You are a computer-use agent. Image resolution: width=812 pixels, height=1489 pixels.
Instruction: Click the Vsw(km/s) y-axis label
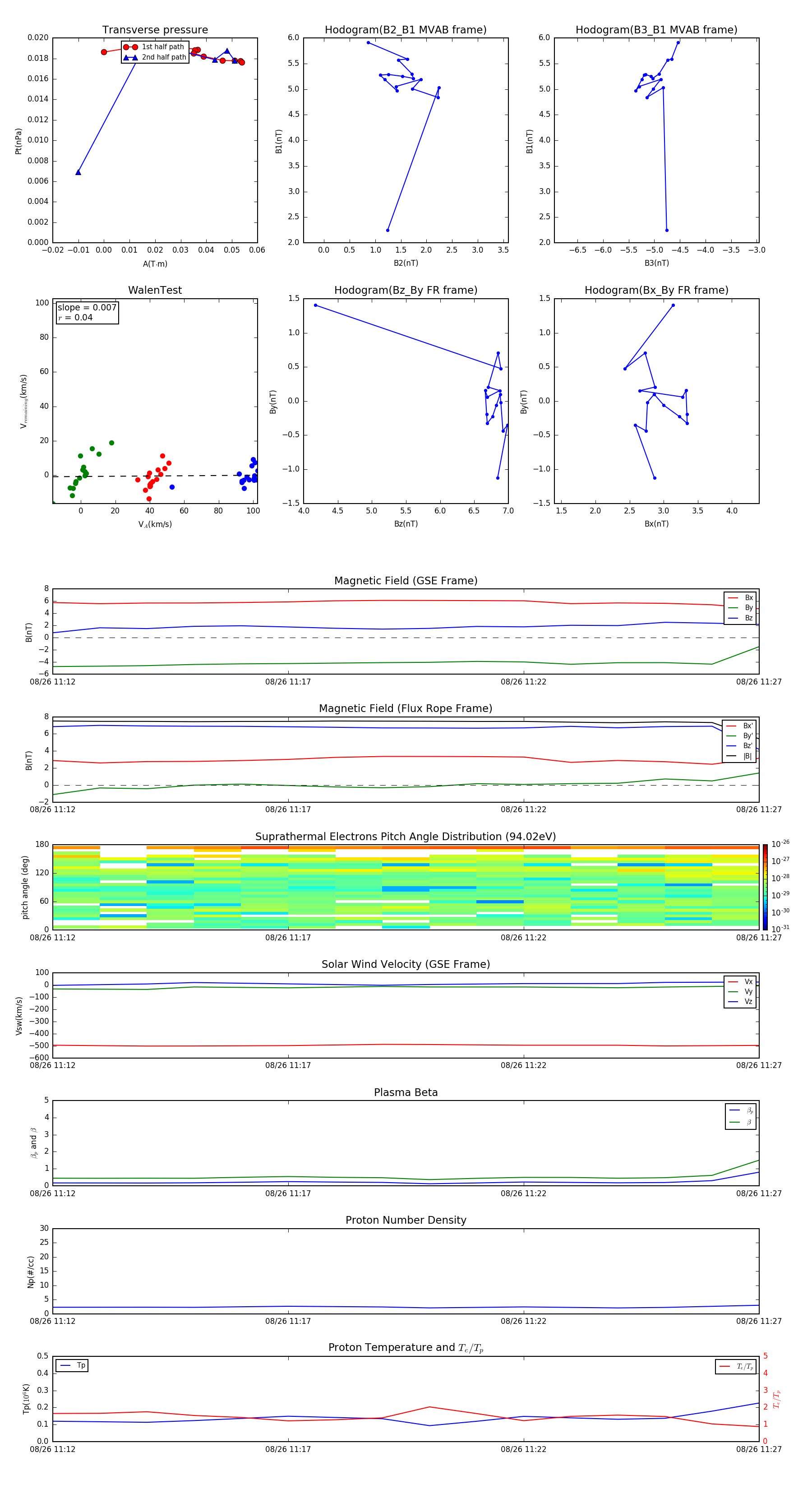pyautogui.click(x=18, y=1016)
